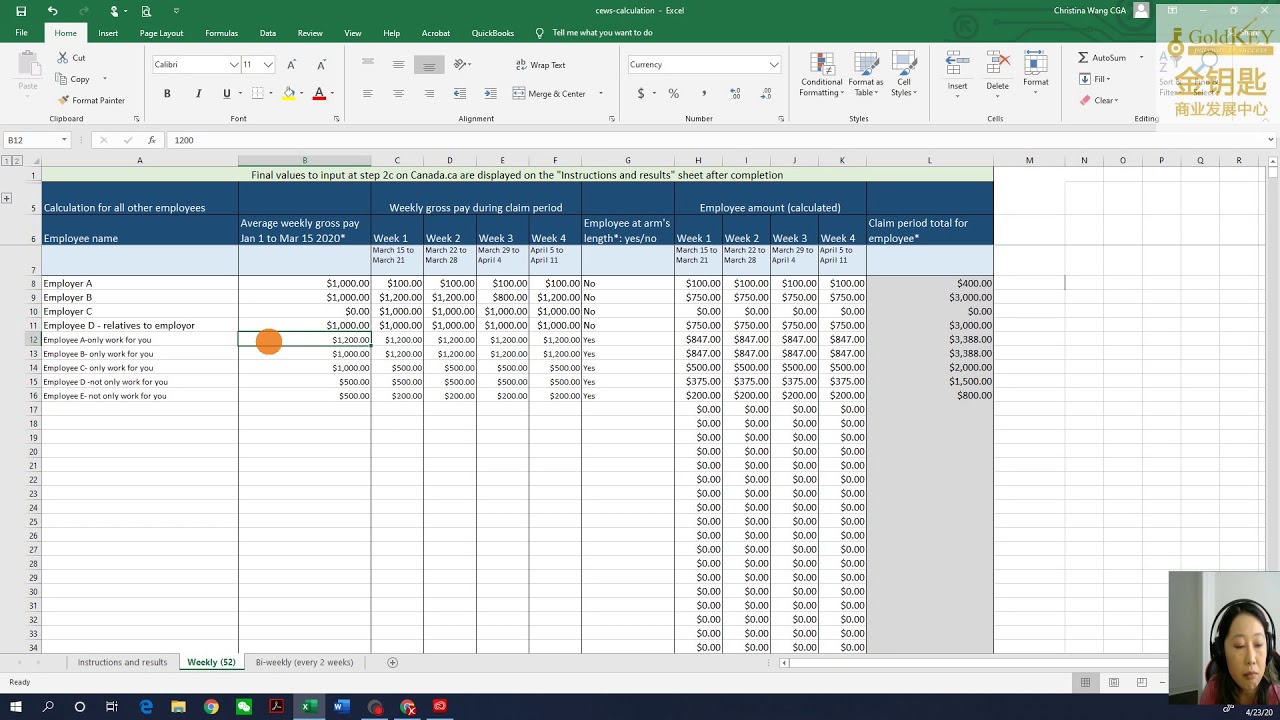Open the Instructions and results sheet
The image size is (1280, 720).
pos(122,662)
